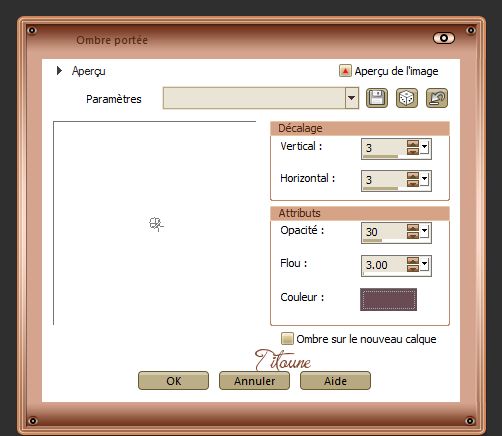Click the Annuler button
Image resolution: width=502 pixels, height=436 pixels.
tap(254, 380)
